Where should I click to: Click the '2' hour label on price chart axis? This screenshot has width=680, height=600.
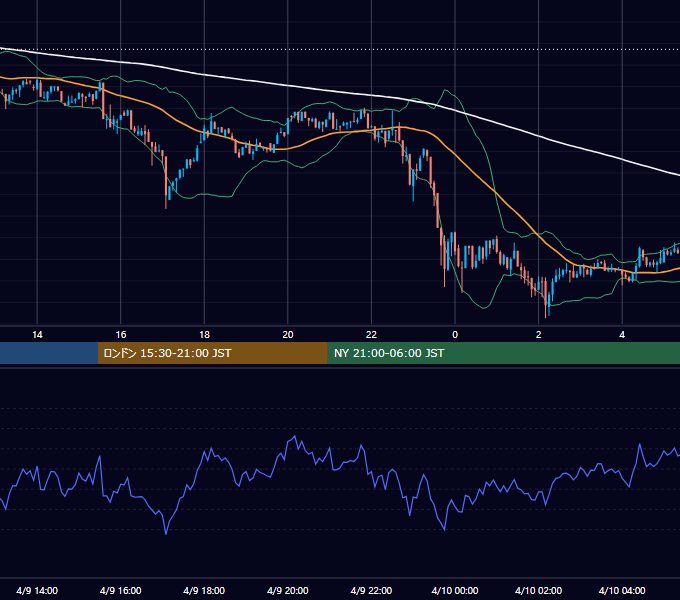[539, 335]
